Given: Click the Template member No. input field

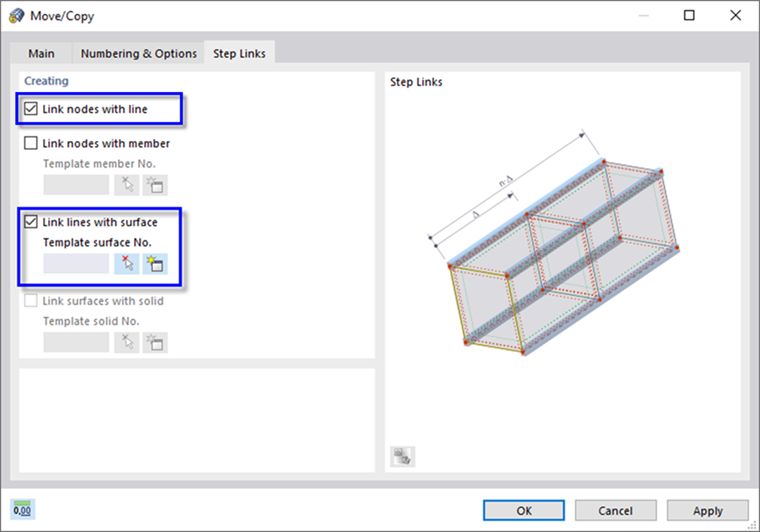Looking at the screenshot, I should coord(76,185).
